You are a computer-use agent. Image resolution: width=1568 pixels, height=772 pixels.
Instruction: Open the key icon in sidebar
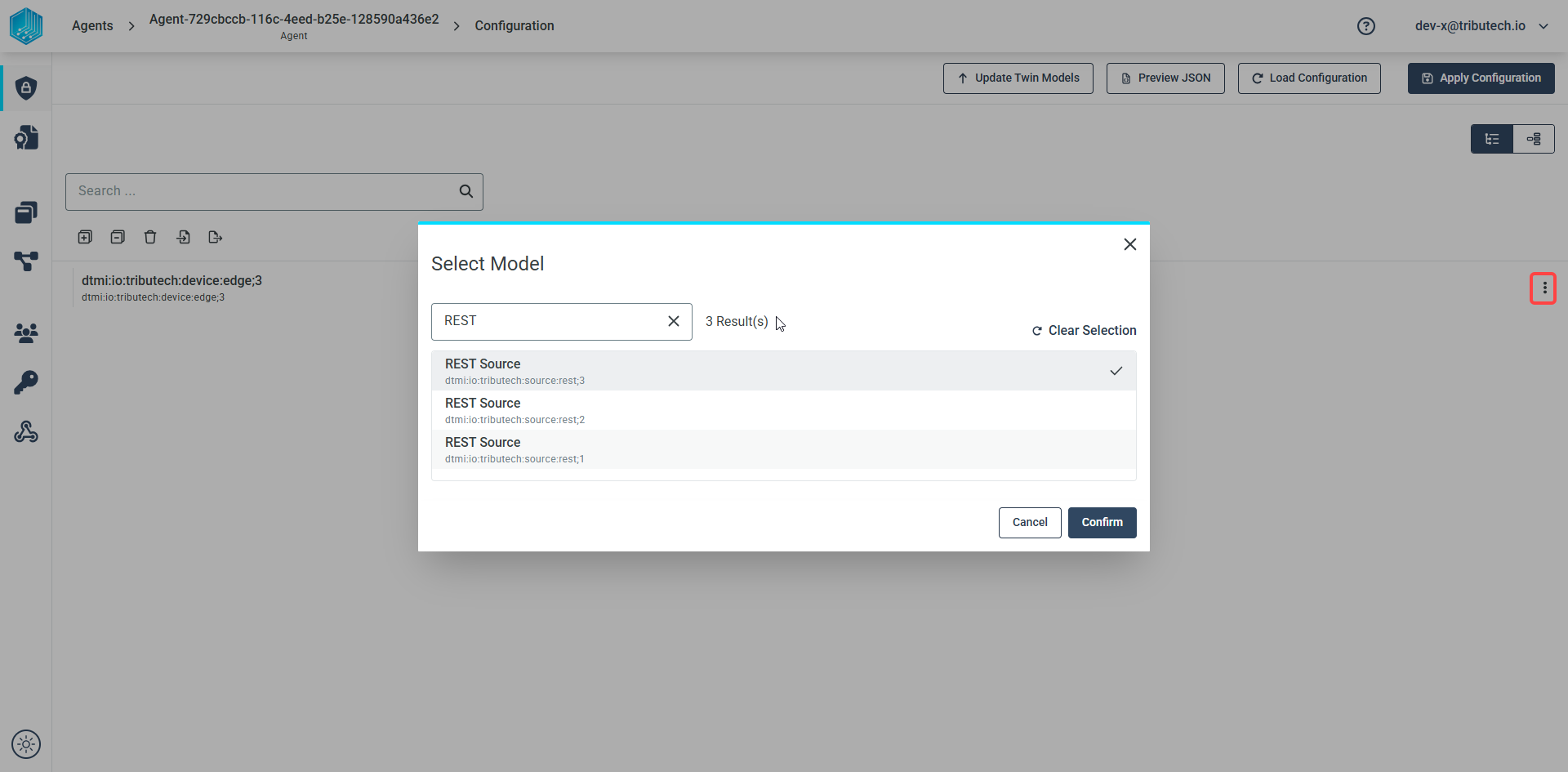26,382
